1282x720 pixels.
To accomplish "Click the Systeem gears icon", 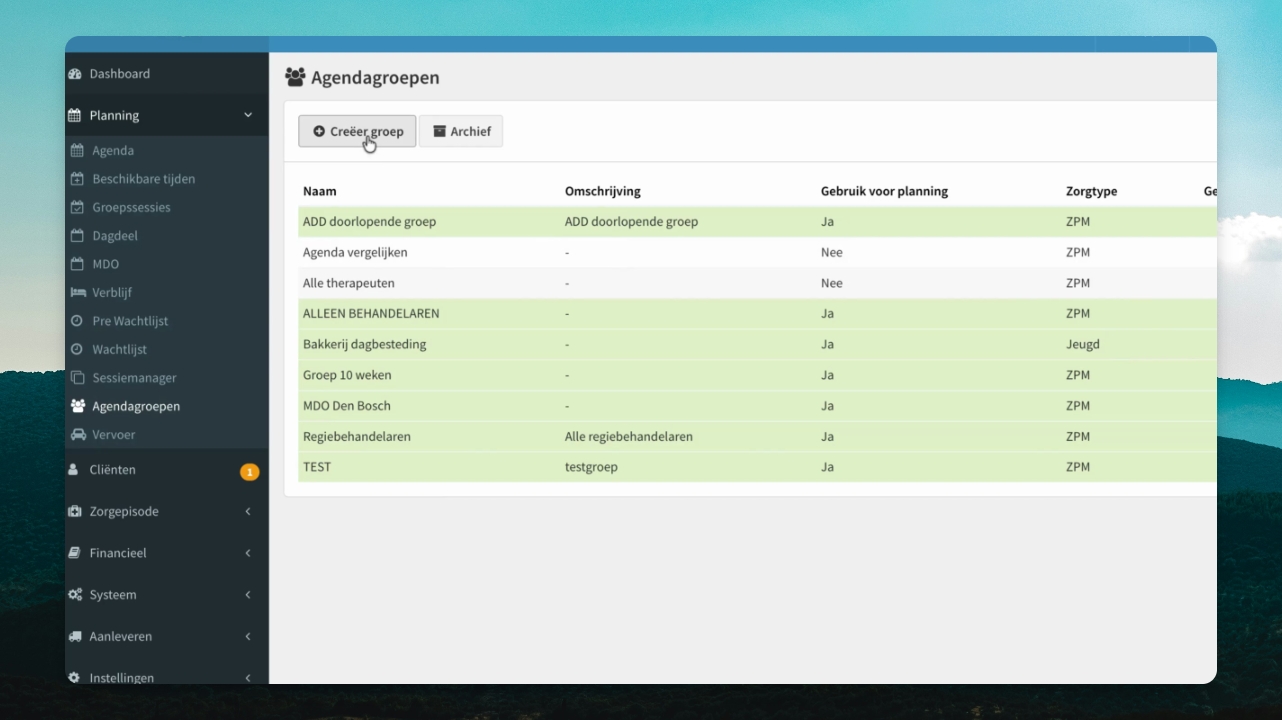I will pyautogui.click(x=75, y=595).
